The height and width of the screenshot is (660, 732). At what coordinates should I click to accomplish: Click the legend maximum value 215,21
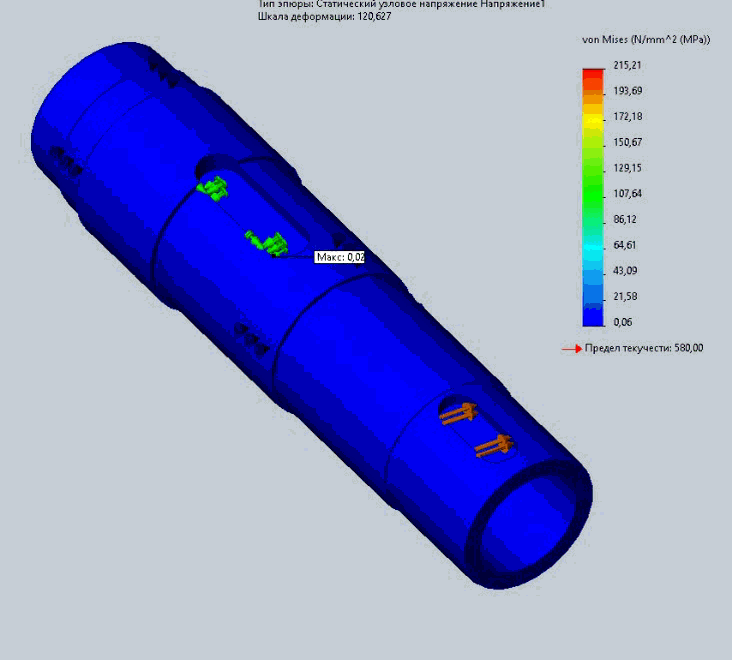(626, 66)
